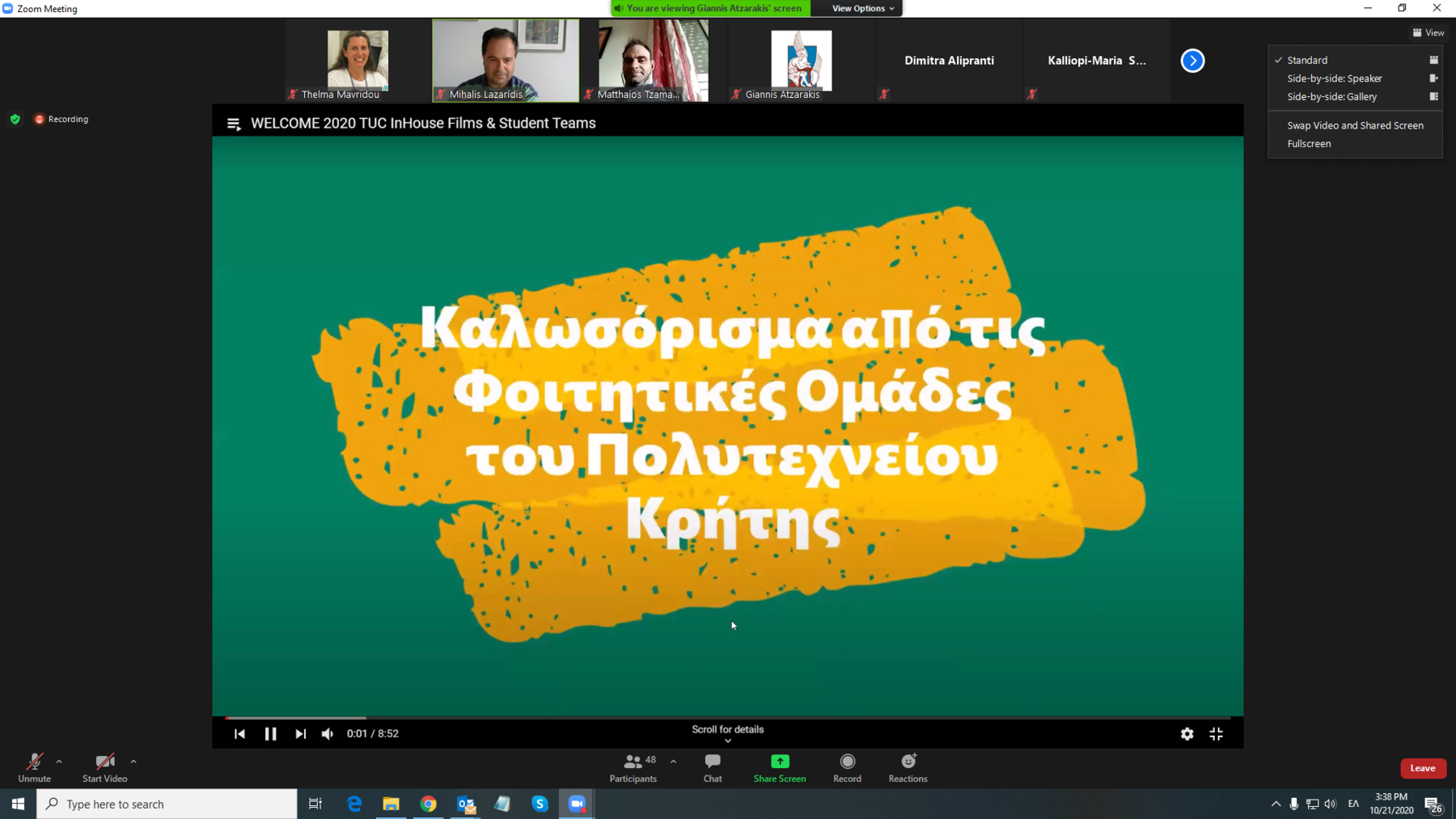Turn on camera with Start Video
The width and height of the screenshot is (1456, 819).
click(x=104, y=767)
